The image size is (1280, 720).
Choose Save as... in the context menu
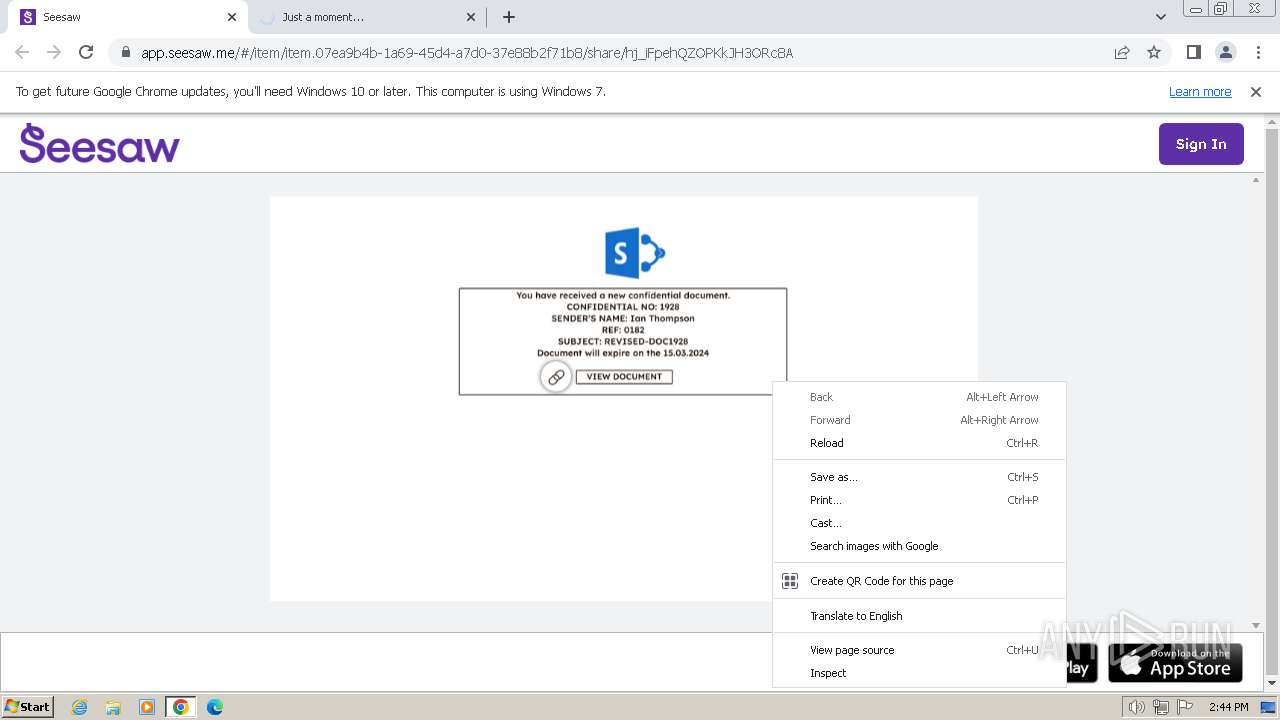pyautogui.click(x=919, y=477)
